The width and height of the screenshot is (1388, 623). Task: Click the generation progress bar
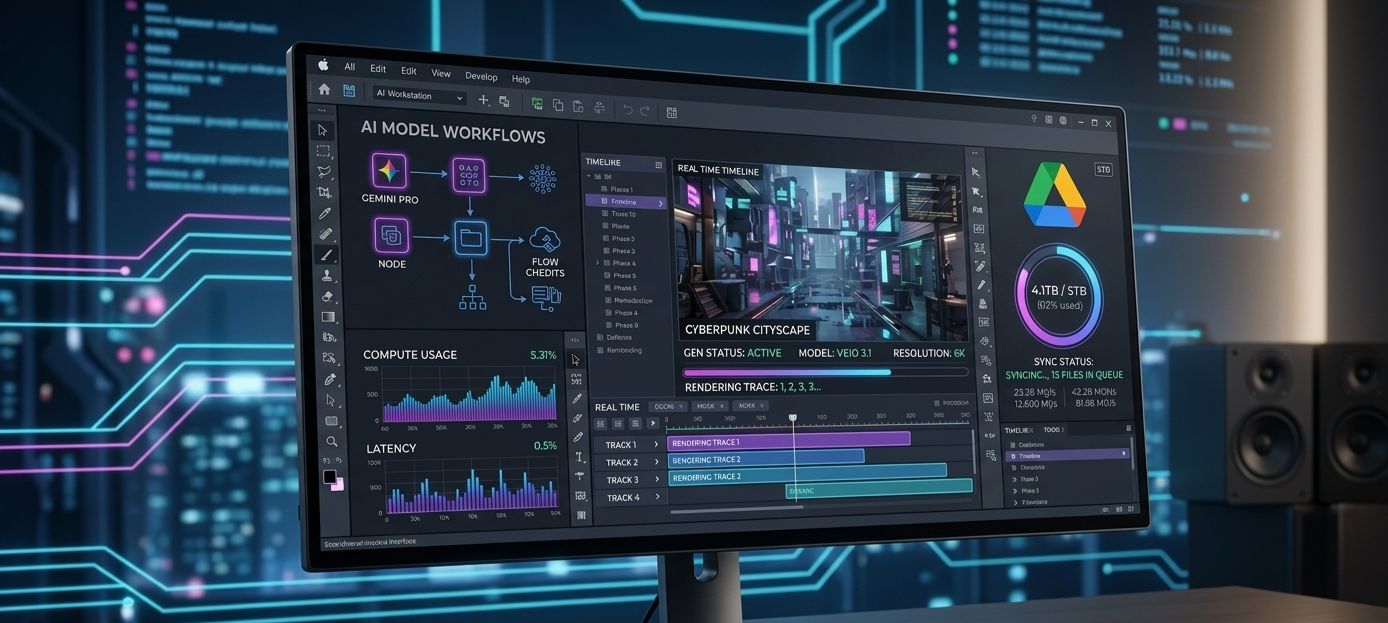(x=825, y=372)
